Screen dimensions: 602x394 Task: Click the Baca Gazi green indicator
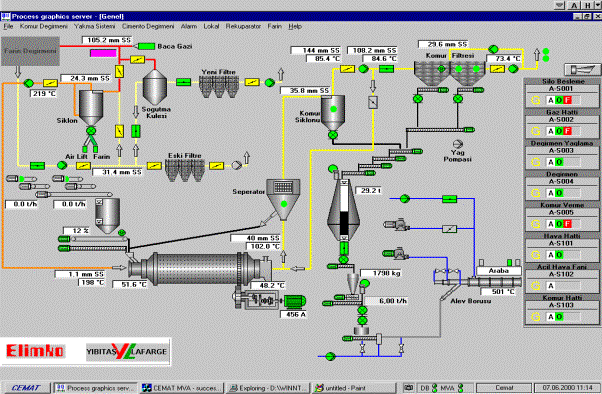click(146, 46)
